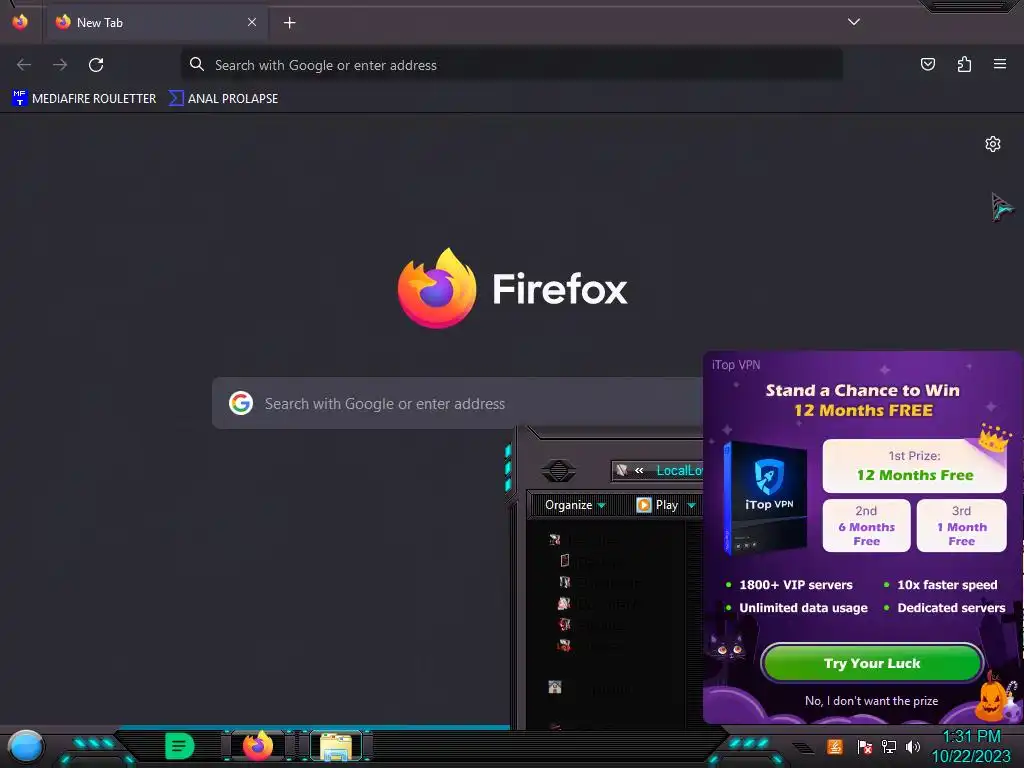Viewport: 1024px width, 768px height.
Task: Open a new tab with the plus button
Action: (x=289, y=23)
